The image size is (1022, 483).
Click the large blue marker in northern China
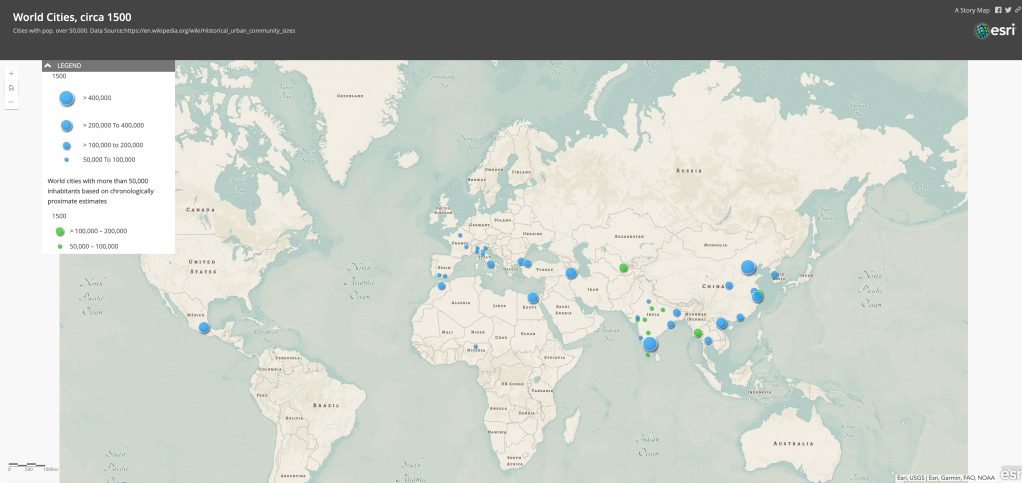point(748,267)
